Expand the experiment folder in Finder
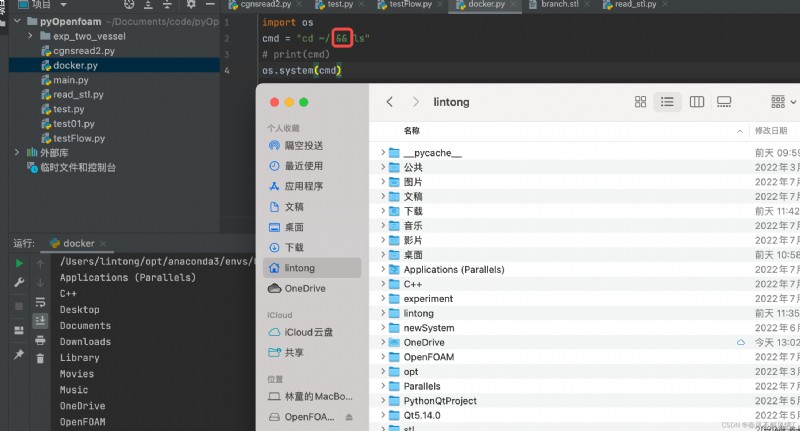The image size is (800, 431). 383,298
